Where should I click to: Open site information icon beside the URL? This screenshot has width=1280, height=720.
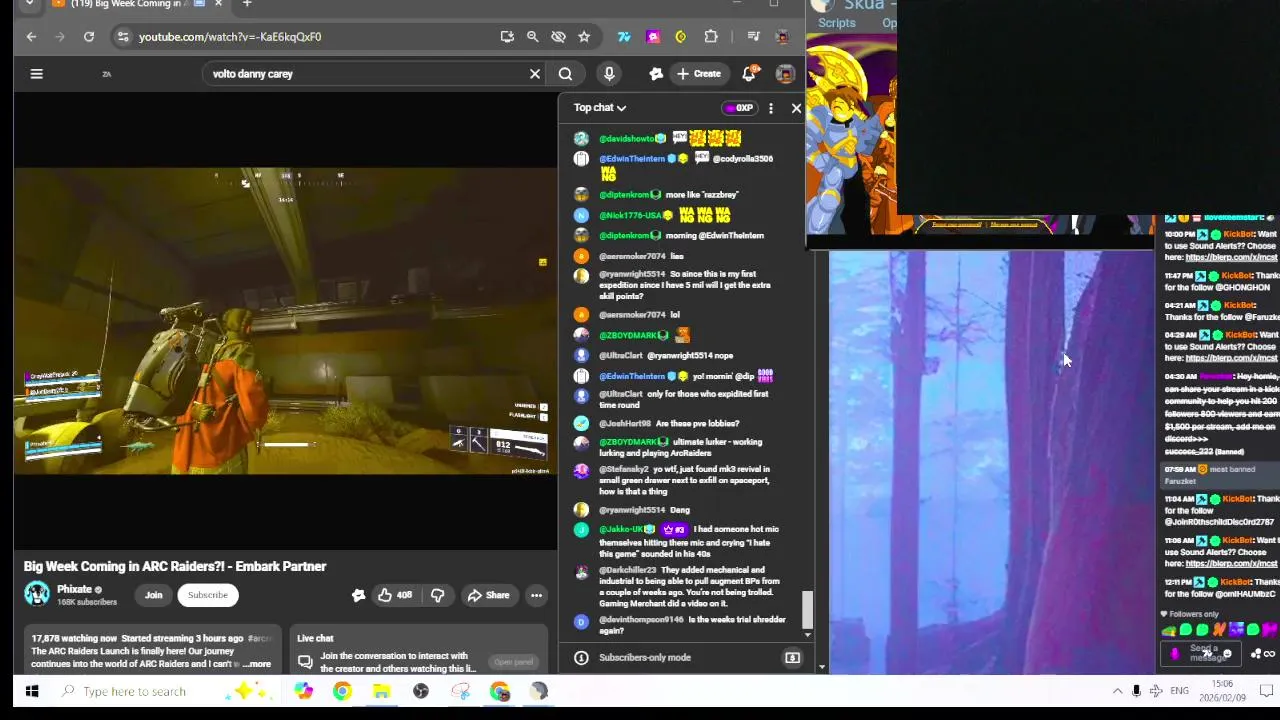(x=122, y=37)
